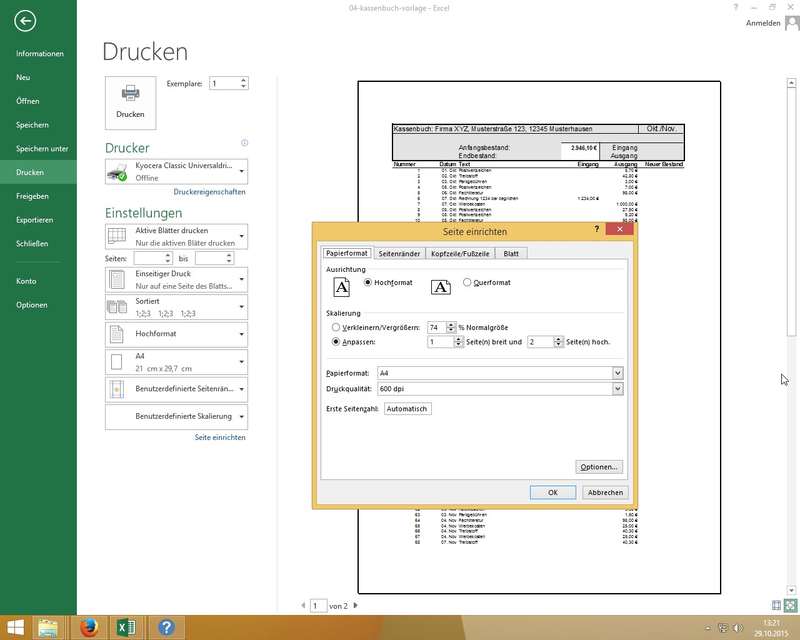Choose the Hochformat radio button
Image resolution: width=800 pixels, height=640 pixels.
368,283
